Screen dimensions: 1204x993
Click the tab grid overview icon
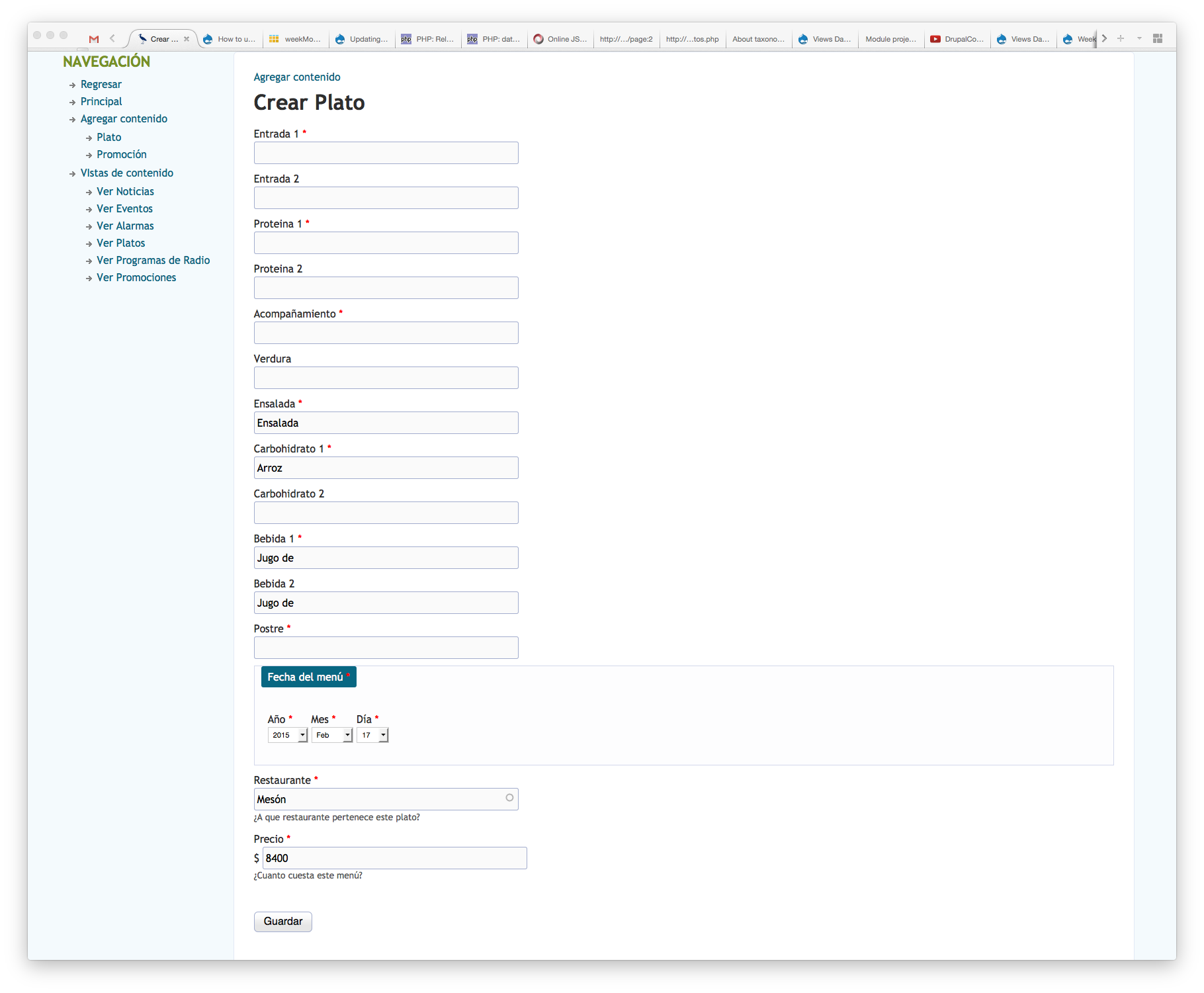(x=1158, y=38)
